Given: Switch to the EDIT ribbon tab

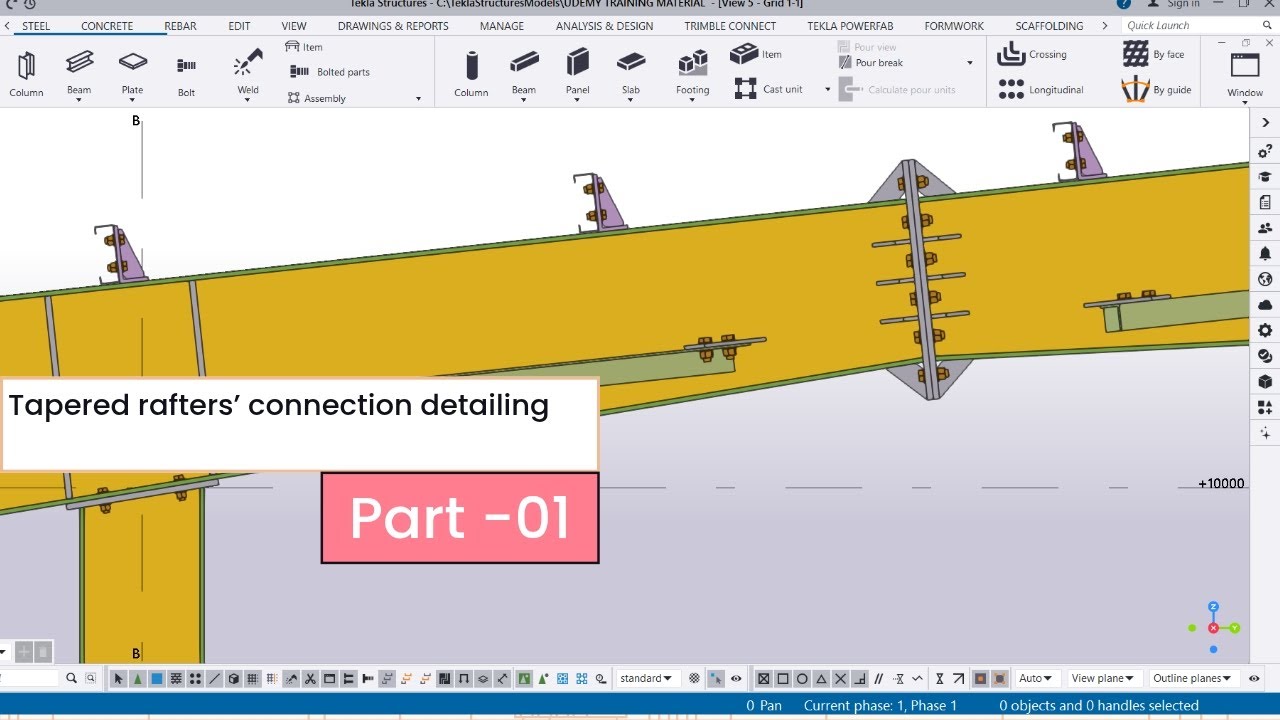Looking at the screenshot, I should (x=239, y=26).
